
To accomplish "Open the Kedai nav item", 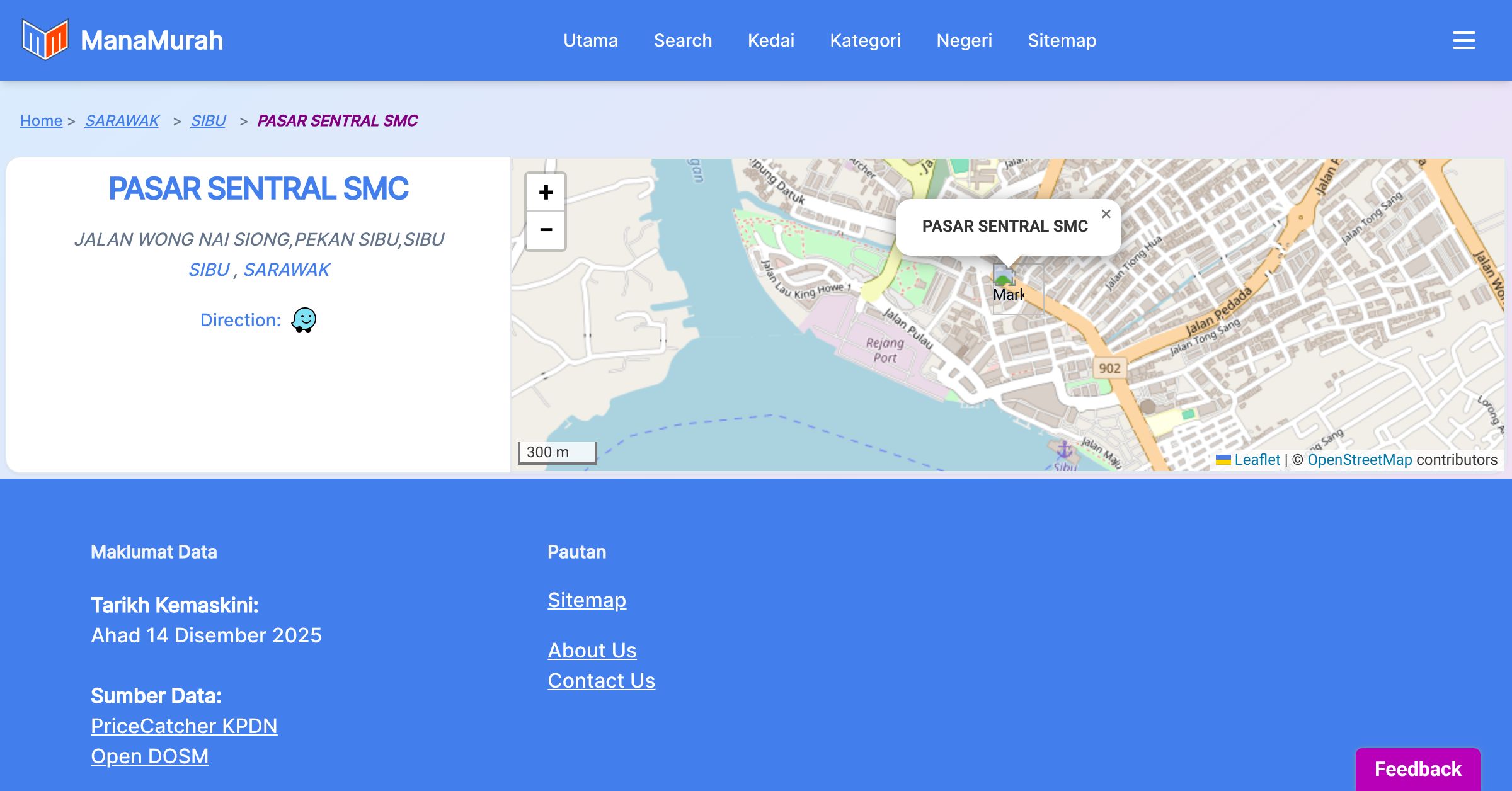I will (x=770, y=40).
